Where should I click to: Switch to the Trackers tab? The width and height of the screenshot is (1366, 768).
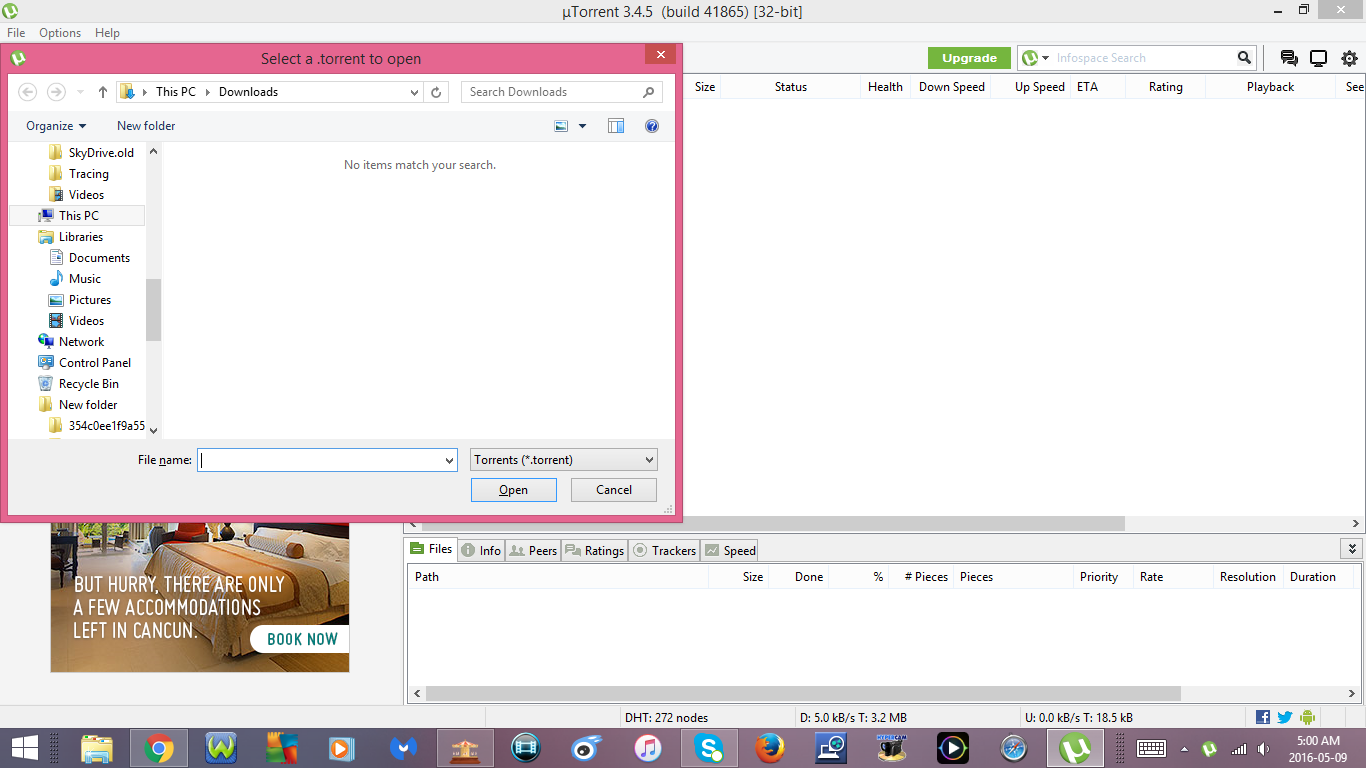(x=664, y=550)
